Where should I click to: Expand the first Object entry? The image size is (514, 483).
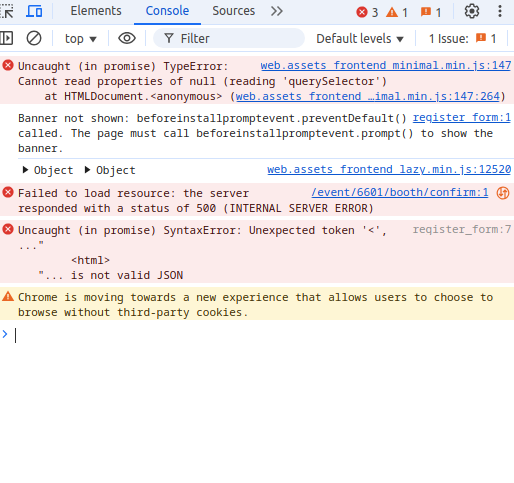[x=47, y=170]
